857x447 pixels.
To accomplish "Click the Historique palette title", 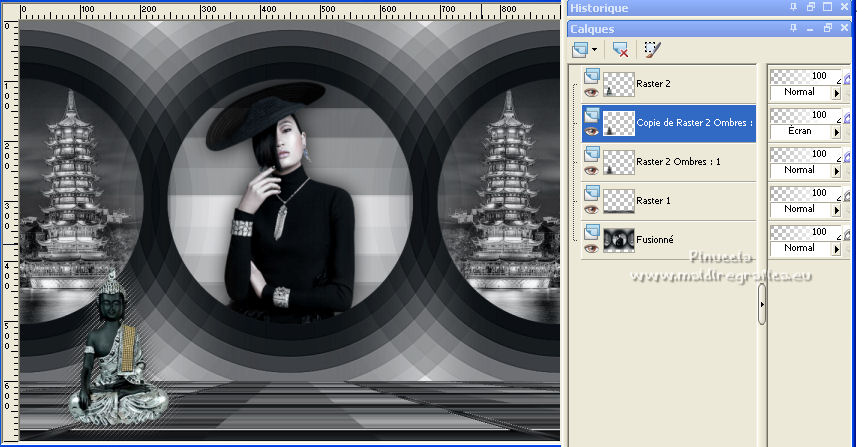I will click(x=599, y=8).
